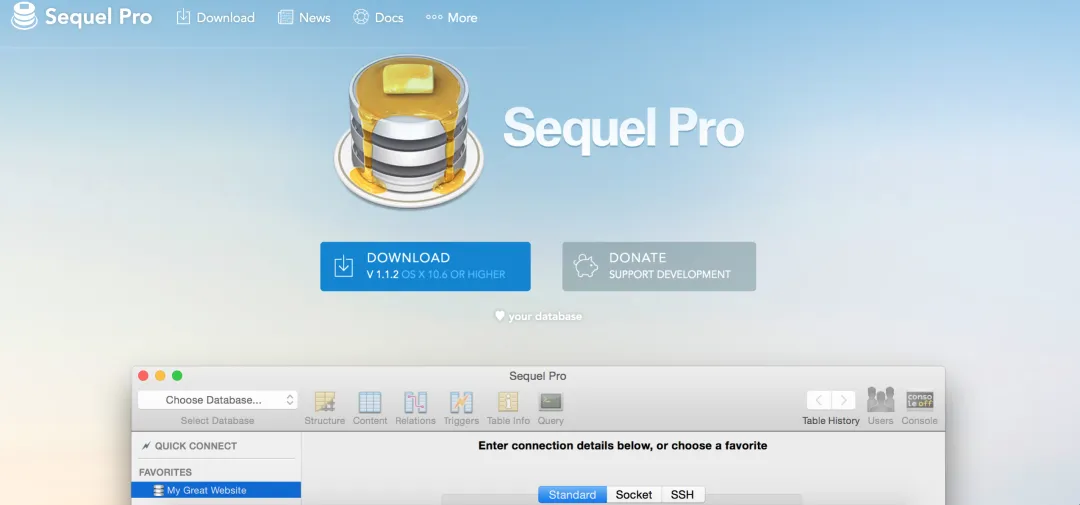The width and height of the screenshot is (1080, 505).
Task: Click the three-dots icon beside More
Action: coord(434,17)
